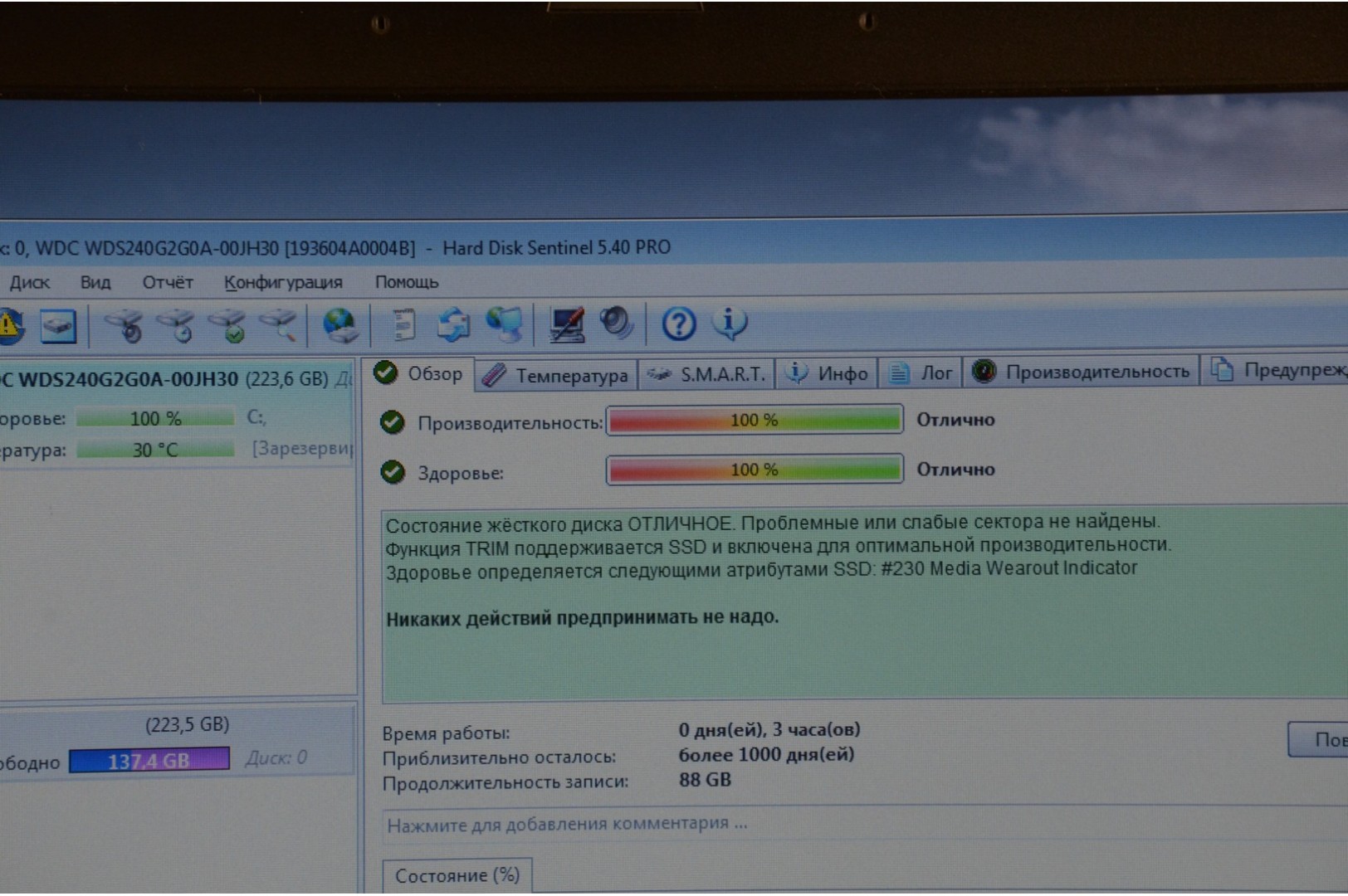
Task: Open the Диск menu
Action: point(29,283)
